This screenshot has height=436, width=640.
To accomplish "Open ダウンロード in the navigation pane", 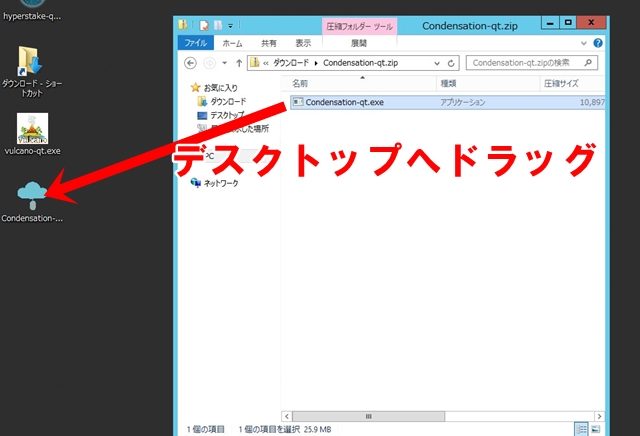I will (222, 101).
